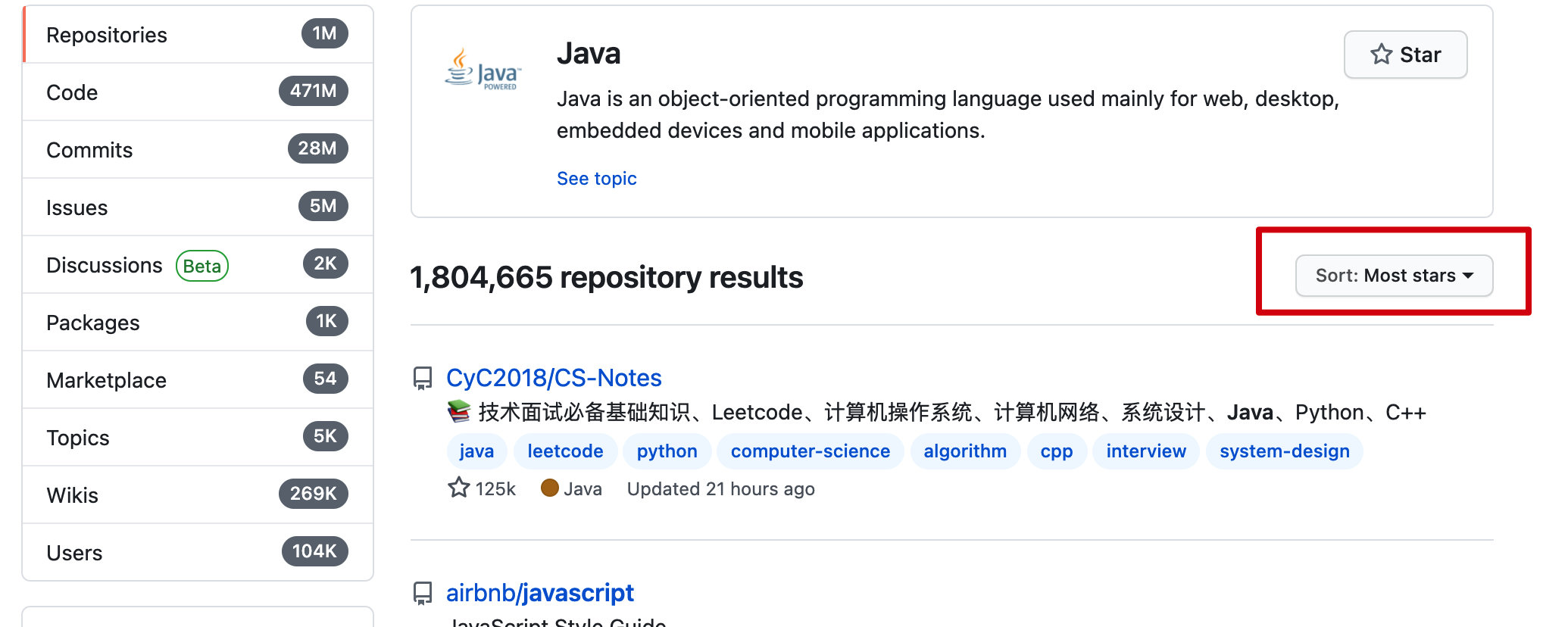Click the leetcode topic tag
This screenshot has width=1568, height=627.
(x=565, y=451)
